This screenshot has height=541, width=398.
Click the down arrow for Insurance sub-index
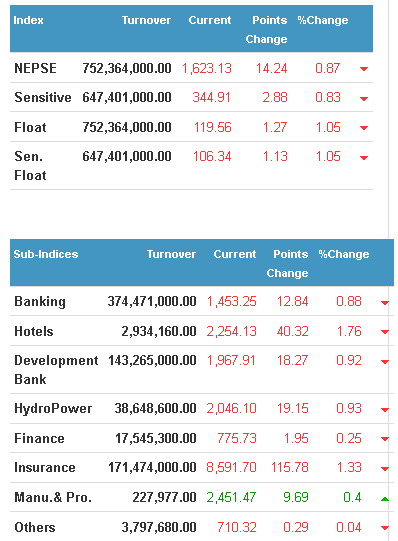[385, 469]
